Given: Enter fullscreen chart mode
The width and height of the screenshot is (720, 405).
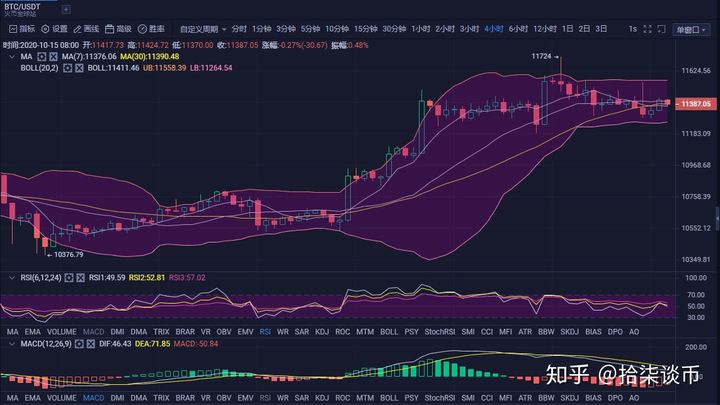Looking at the screenshot, I should click(x=647, y=29).
